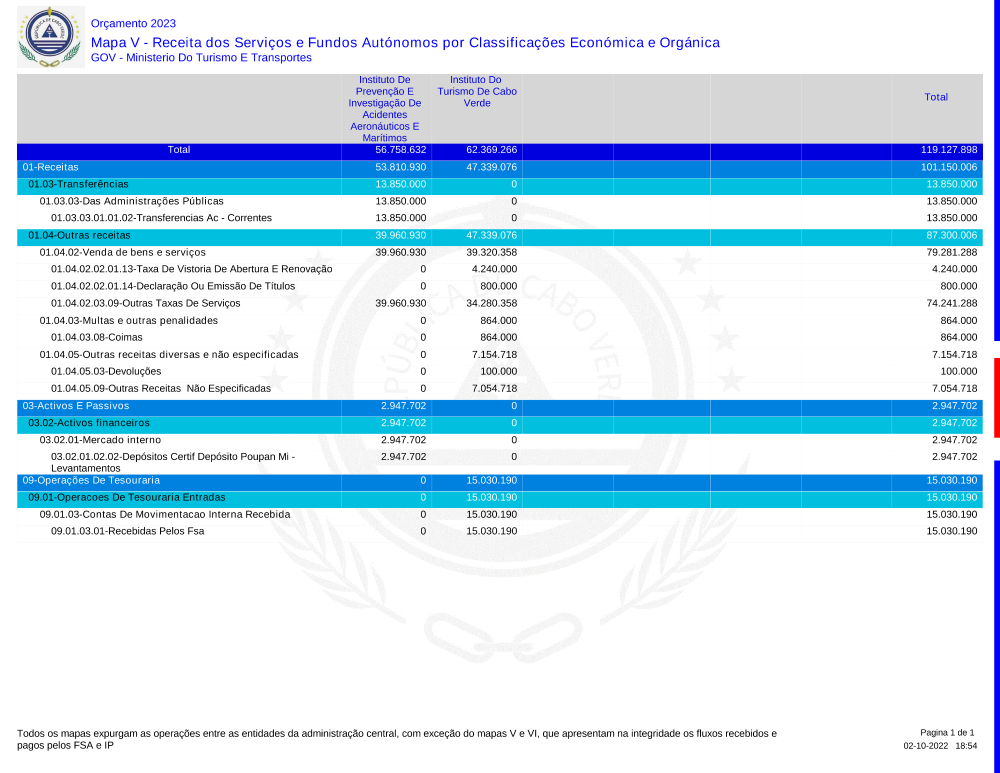Click the 'Mapa V - Receita dos Serviços' title
This screenshot has width=1000, height=773.
click(x=405, y=42)
